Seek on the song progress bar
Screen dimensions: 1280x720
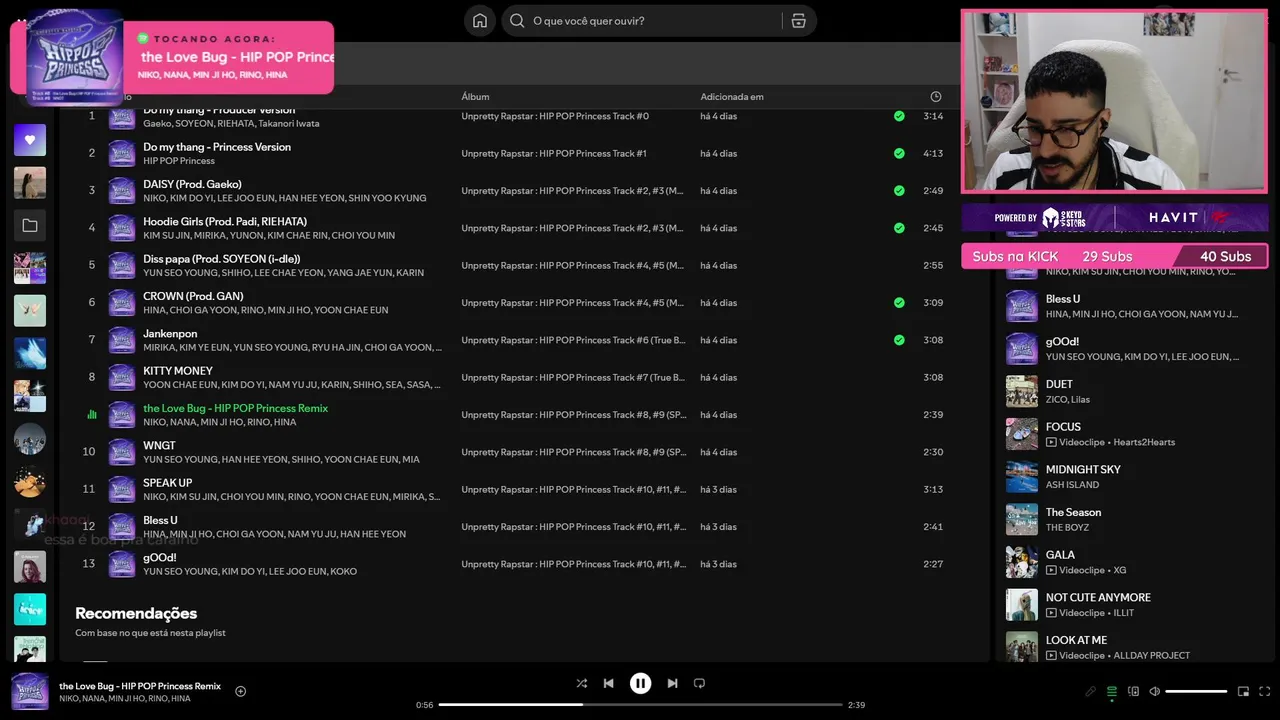click(x=640, y=704)
